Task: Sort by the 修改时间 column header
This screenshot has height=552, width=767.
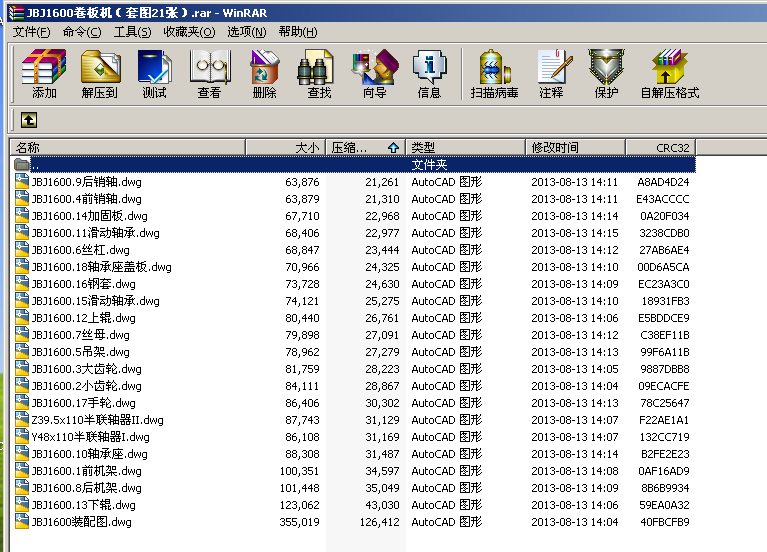Action: pos(575,147)
